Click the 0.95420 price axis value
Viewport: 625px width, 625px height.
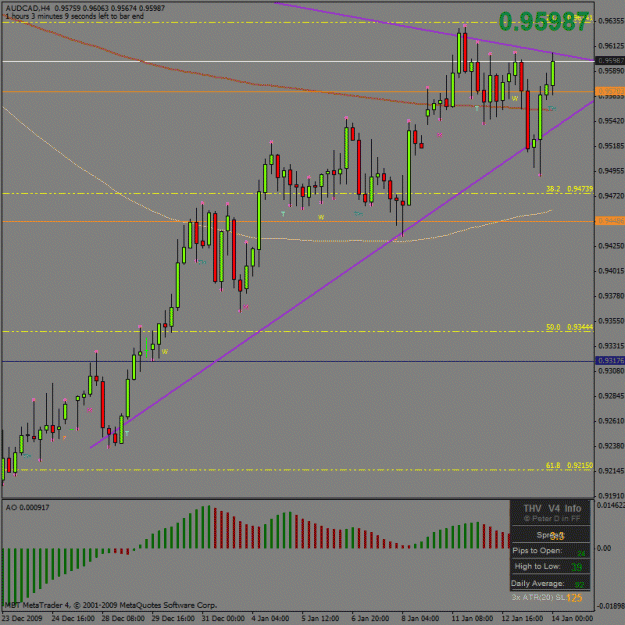pos(611,121)
